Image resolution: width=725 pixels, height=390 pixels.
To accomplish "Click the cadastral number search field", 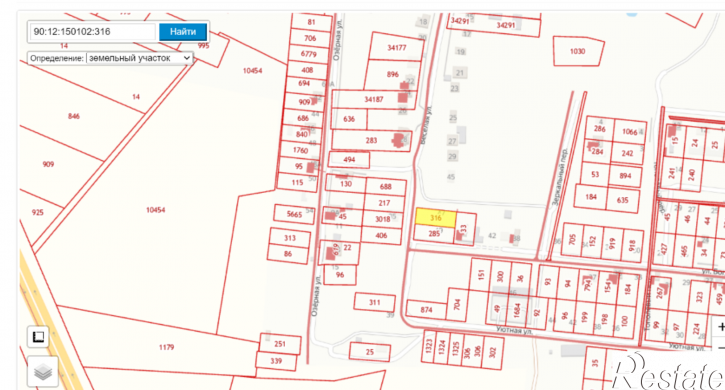I will pos(93,32).
